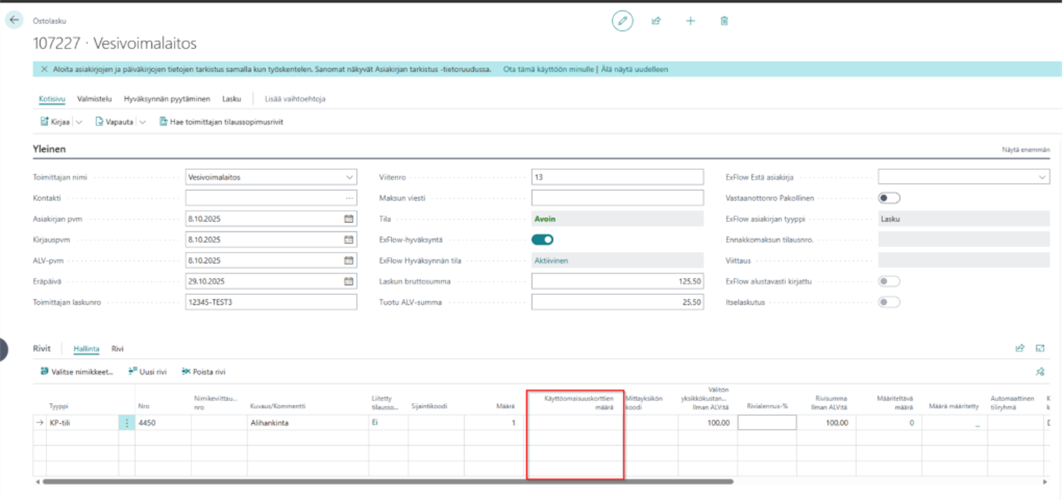
Task: Open calendar picker for Eräpäivä field
Action: pos(349,281)
